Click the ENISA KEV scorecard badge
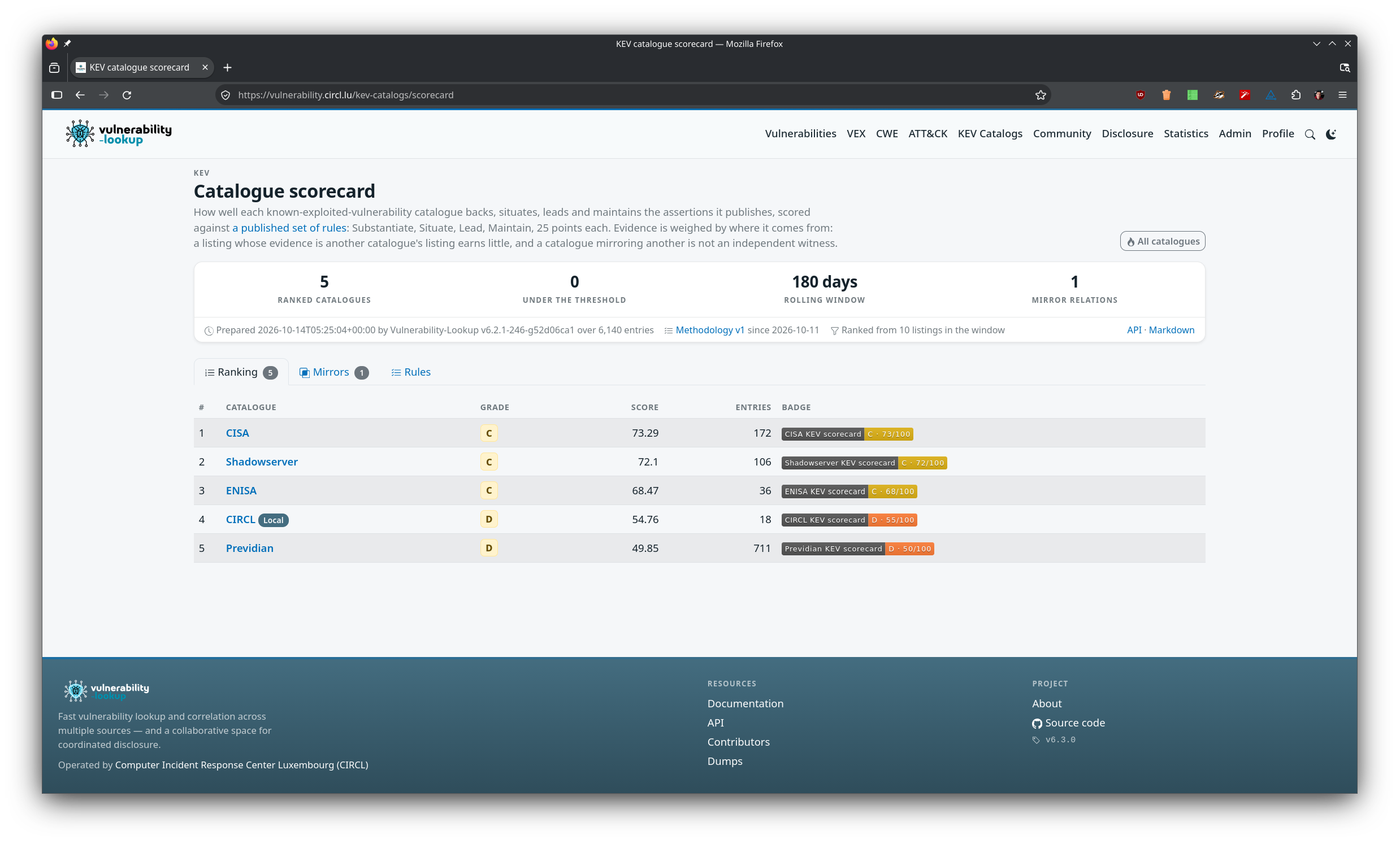This screenshot has height=844, width=1400. (849, 491)
